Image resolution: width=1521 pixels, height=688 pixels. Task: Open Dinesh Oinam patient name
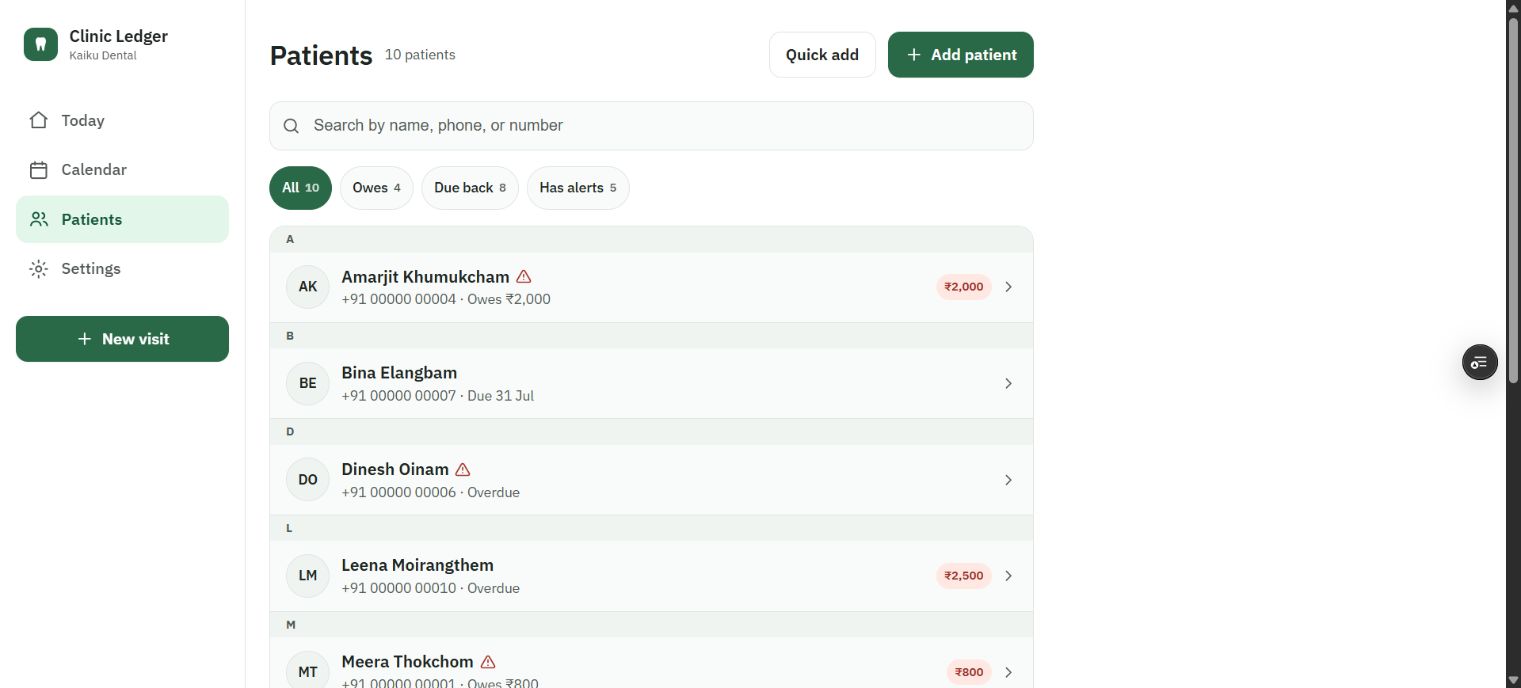tap(395, 469)
